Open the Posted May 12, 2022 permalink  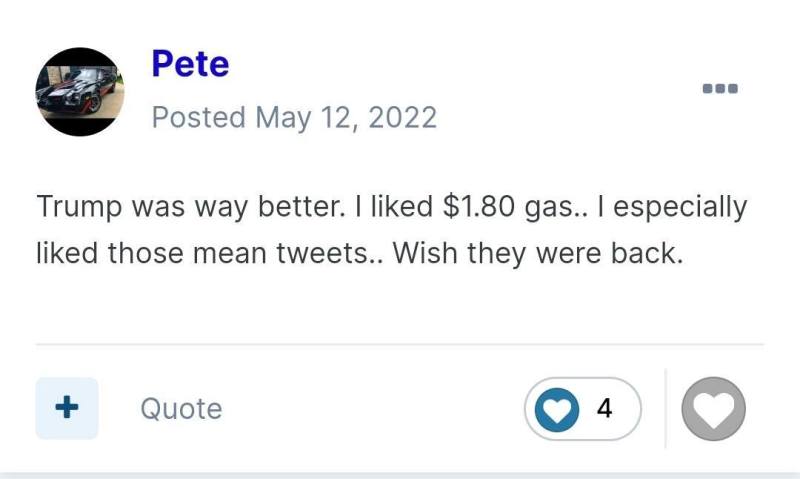click(294, 117)
